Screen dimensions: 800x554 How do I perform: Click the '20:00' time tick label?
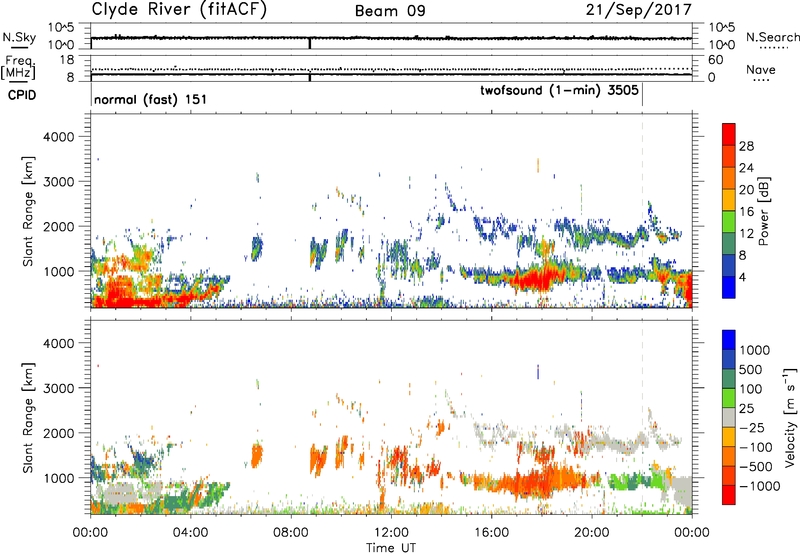pos(591,533)
